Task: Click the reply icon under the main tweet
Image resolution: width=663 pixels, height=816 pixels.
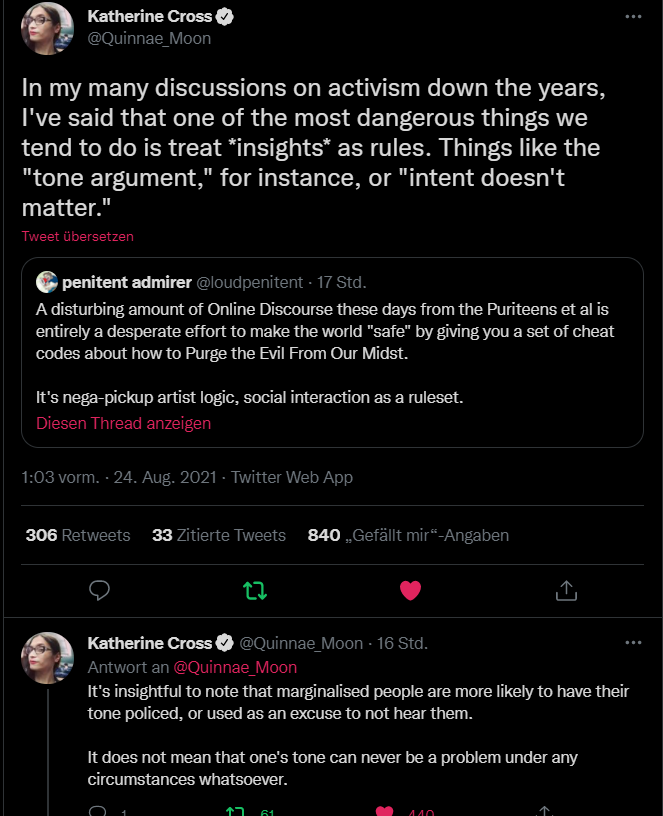Action: 99,590
